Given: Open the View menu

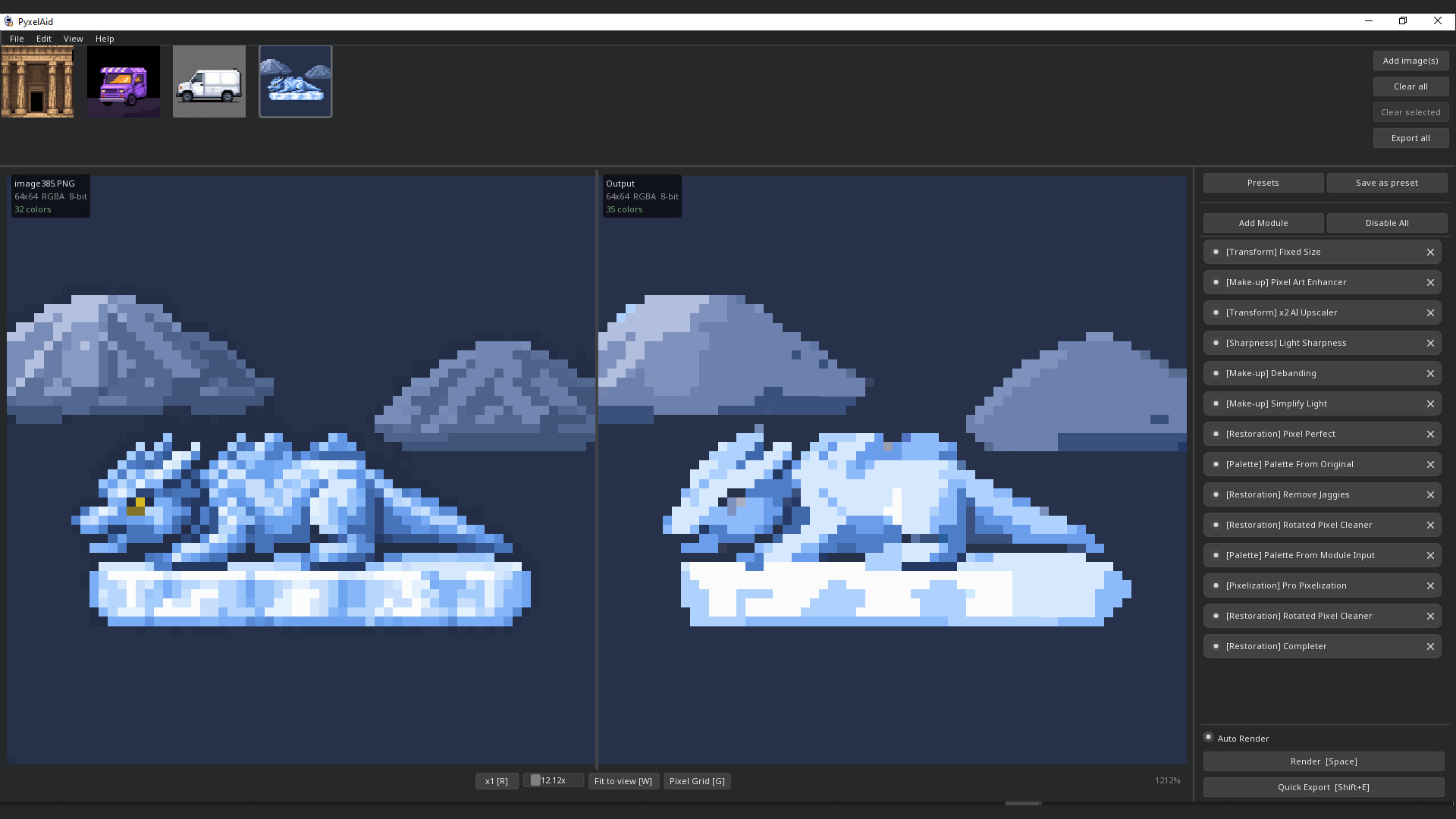Looking at the screenshot, I should point(74,39).
